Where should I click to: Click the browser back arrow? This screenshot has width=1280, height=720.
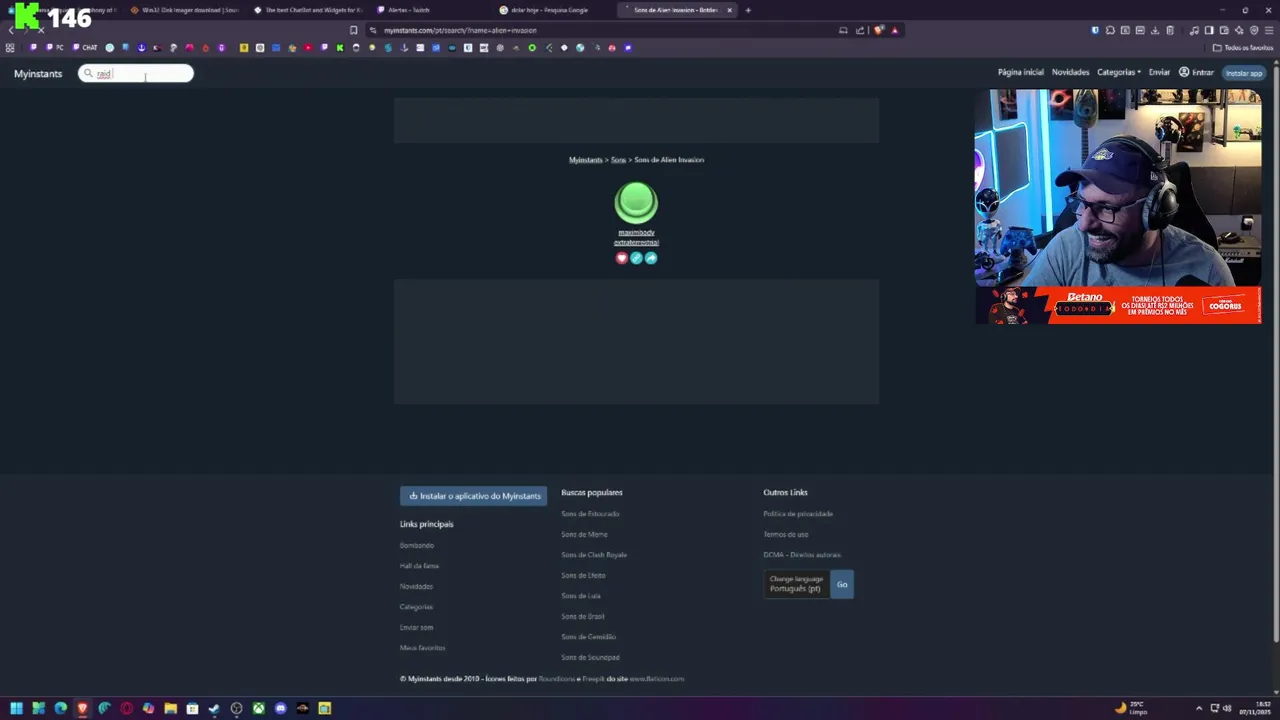coord(11,30)
